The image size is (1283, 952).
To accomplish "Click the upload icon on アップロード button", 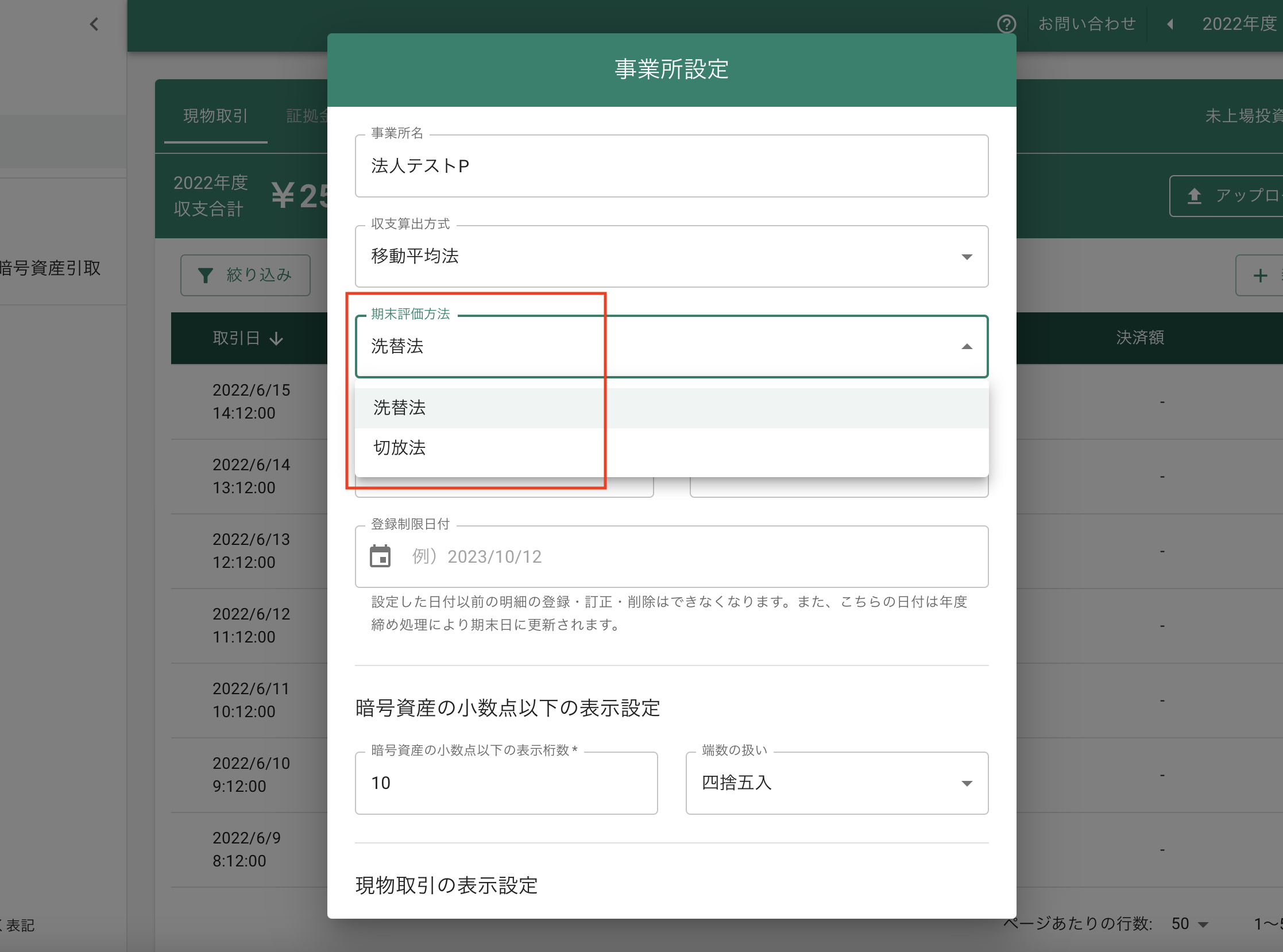I will pos(1194,196).
